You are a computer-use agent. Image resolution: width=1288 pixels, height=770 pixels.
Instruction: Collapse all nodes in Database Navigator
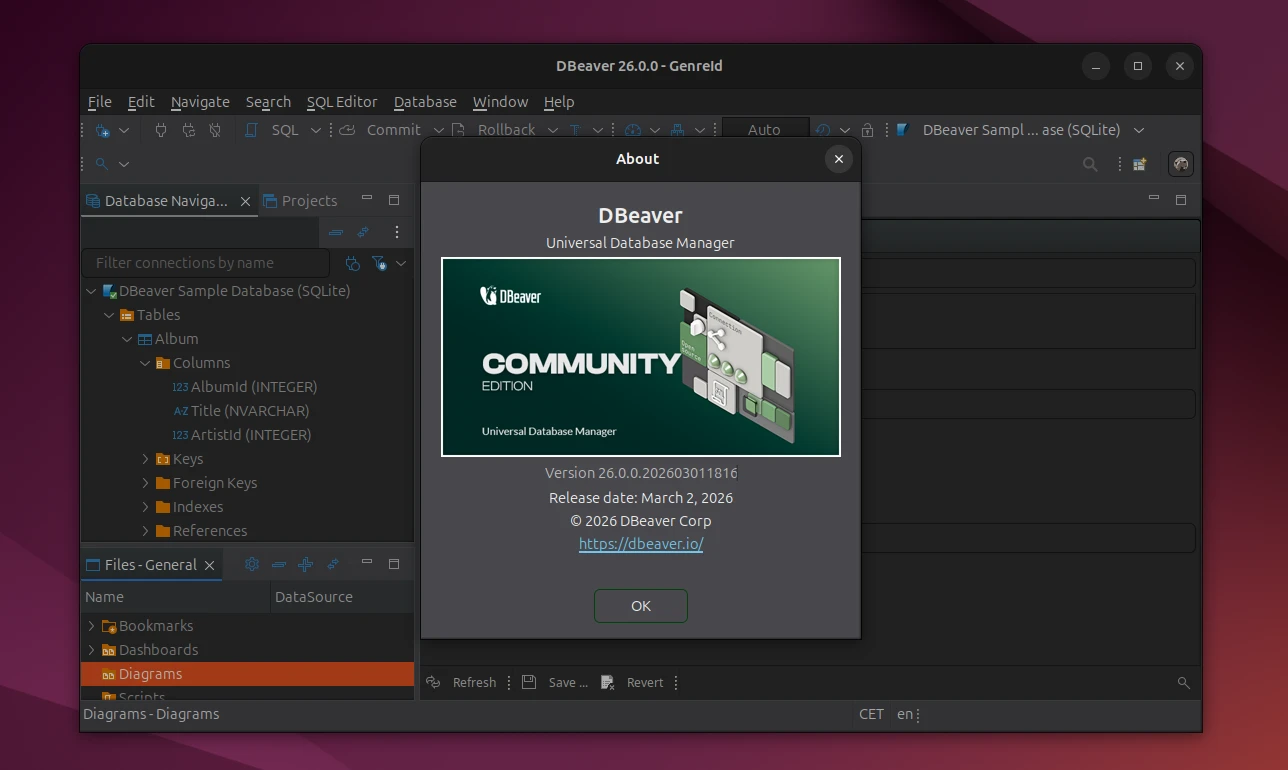point(335,232)
